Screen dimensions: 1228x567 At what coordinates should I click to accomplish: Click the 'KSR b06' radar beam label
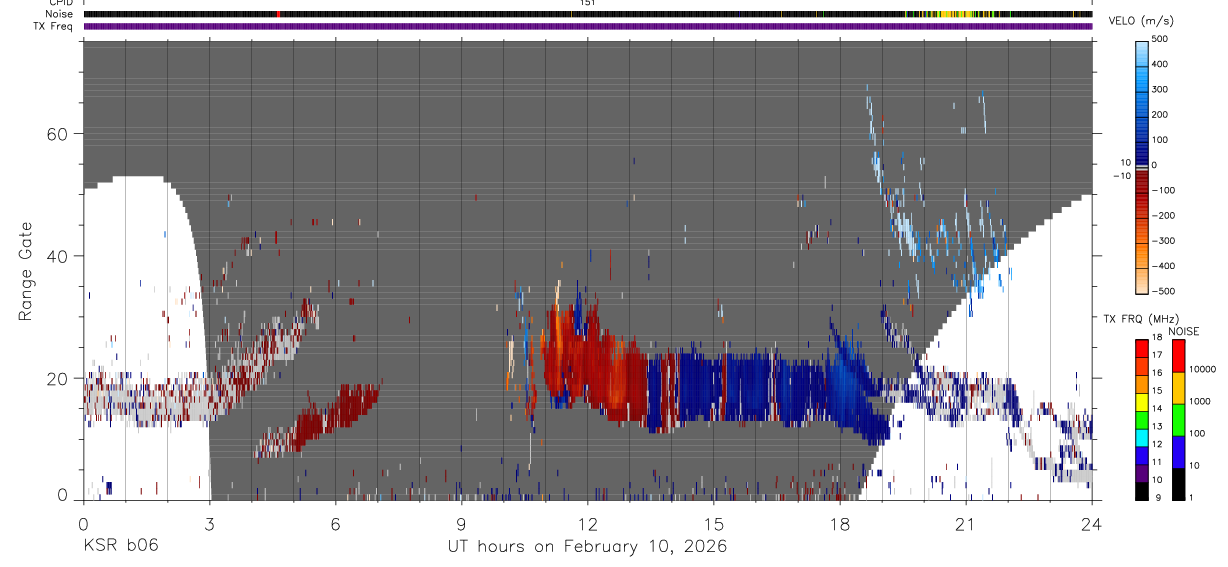[120, 546]
